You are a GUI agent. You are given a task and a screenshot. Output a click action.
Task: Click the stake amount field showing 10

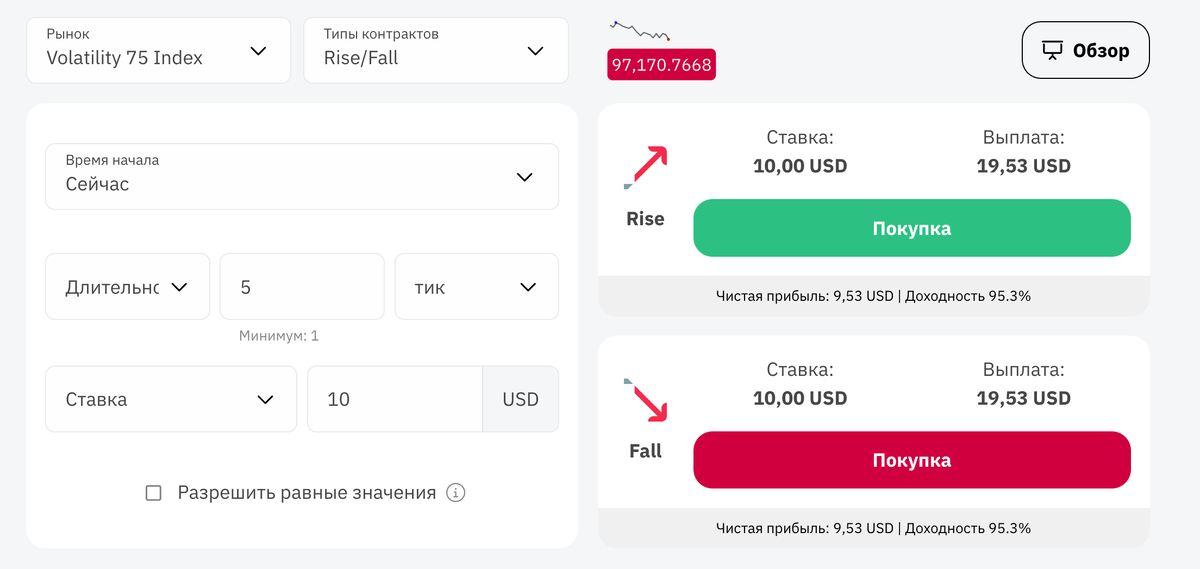[394, 399]
